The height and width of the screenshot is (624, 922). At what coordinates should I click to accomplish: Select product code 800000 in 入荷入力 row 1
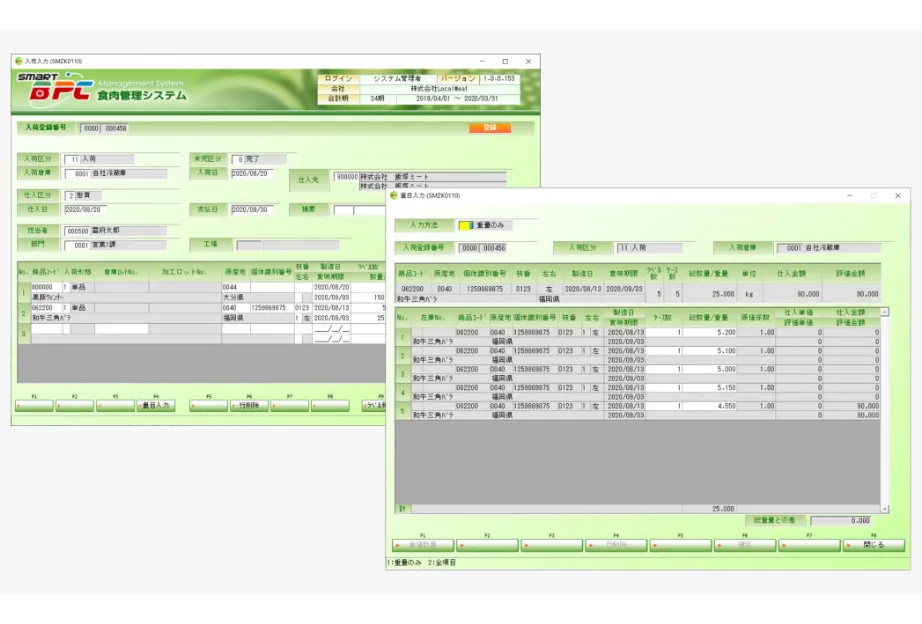46,287
